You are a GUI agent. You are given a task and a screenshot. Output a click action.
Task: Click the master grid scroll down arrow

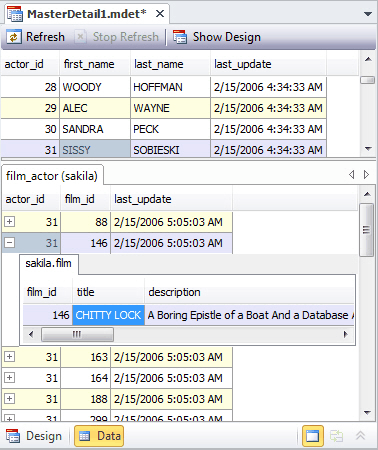(x=368, y=149)
